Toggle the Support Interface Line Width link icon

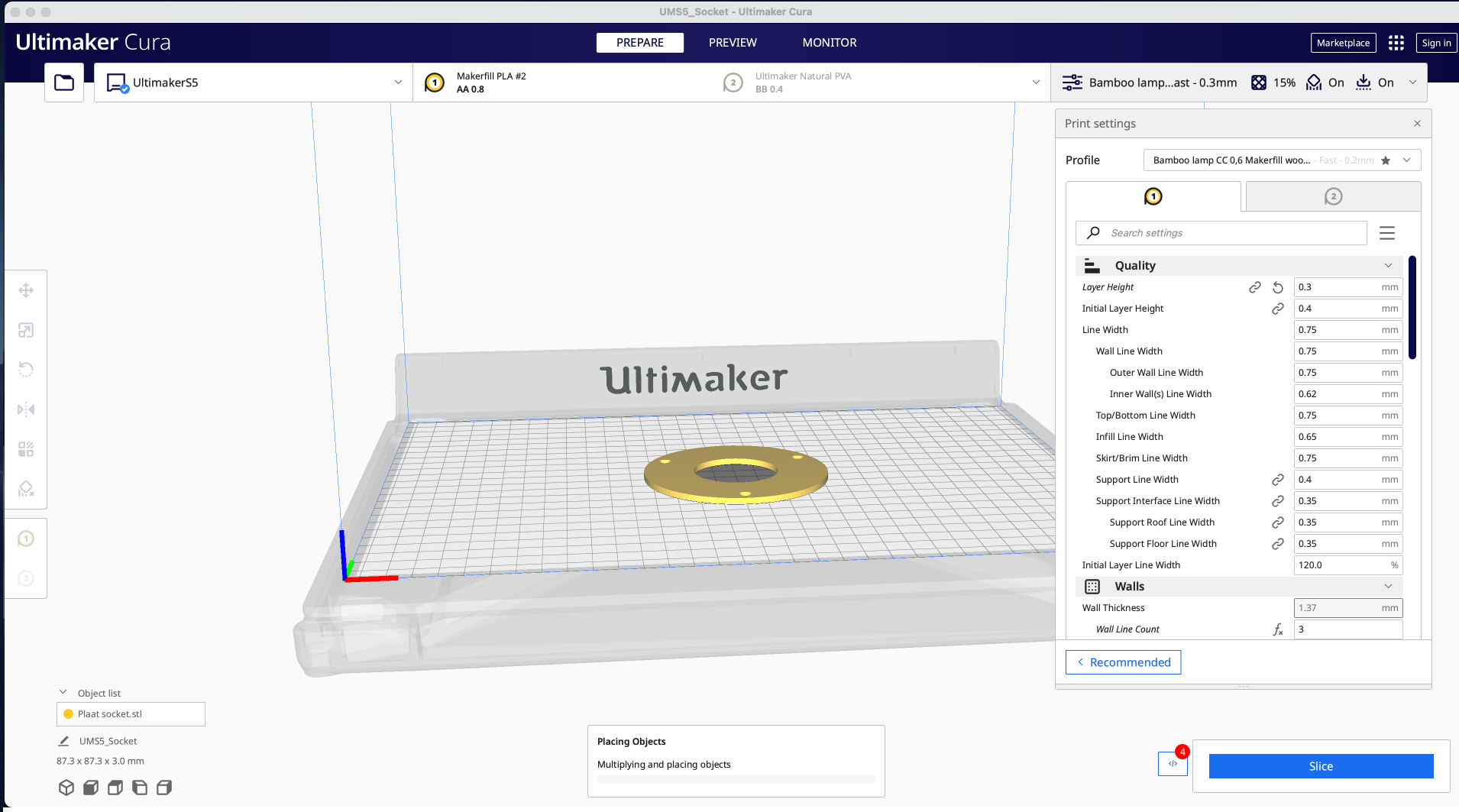pyautogui.click(x=1278, y=501)
